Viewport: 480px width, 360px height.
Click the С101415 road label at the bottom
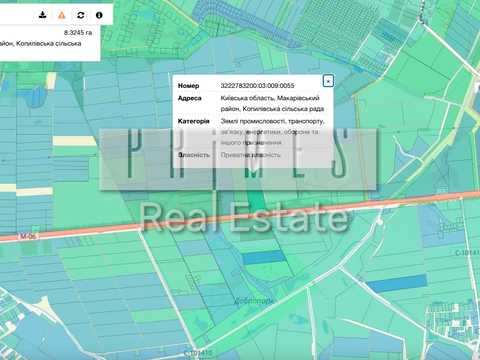pos(198,353)
